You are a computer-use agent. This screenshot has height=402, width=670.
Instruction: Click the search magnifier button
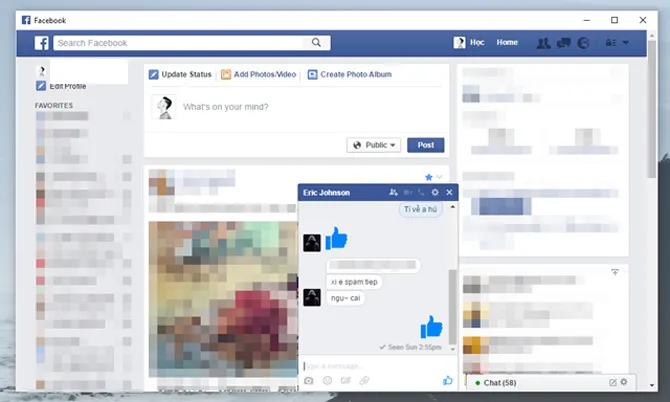pyautogui.click(x=316, y=42)
